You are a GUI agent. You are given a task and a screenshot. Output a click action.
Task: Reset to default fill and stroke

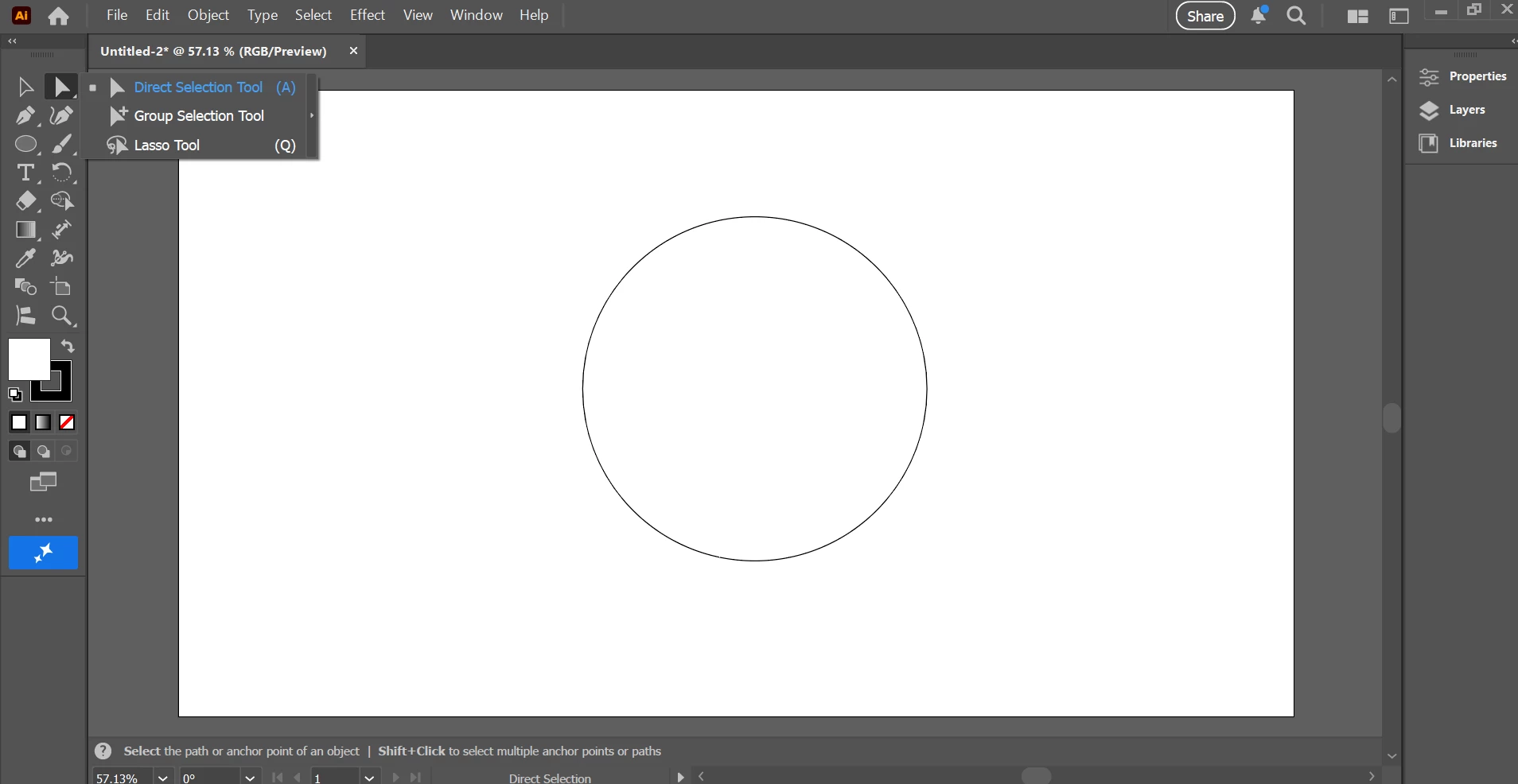coord(15,394)
